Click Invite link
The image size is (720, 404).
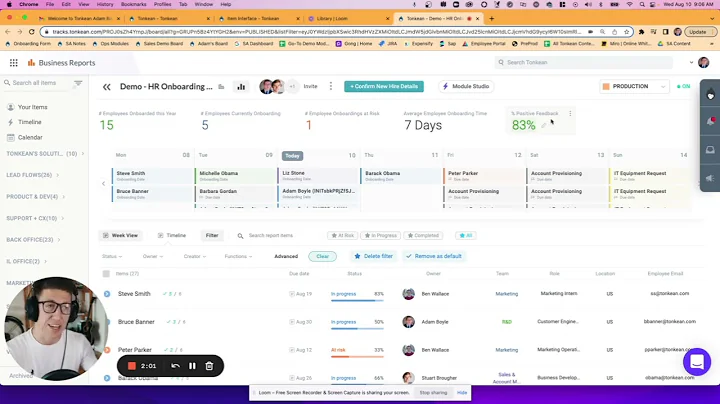click(310, 86)
